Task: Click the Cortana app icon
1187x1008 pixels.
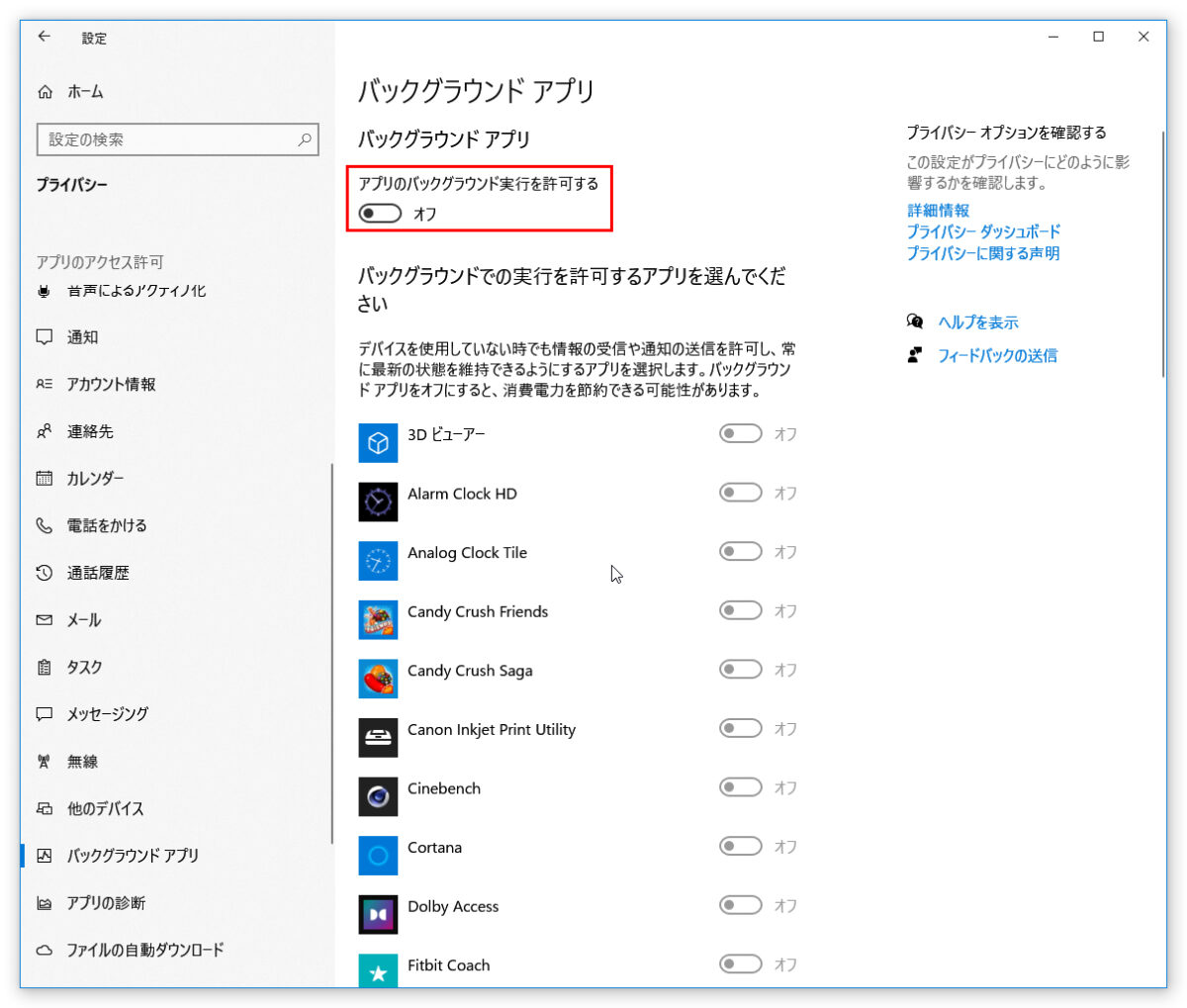Action: [378, 856]
